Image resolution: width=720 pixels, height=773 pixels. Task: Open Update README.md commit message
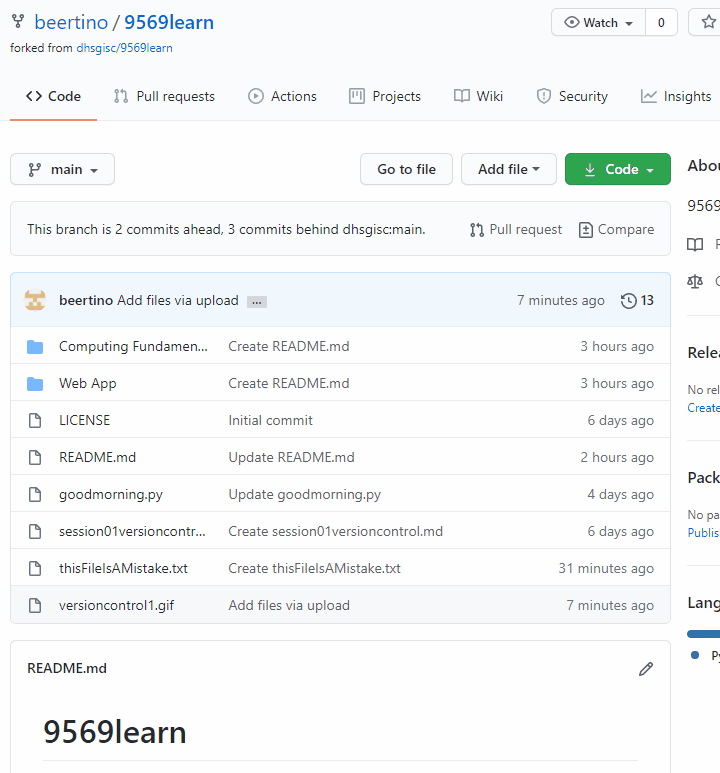pos(291,457)
